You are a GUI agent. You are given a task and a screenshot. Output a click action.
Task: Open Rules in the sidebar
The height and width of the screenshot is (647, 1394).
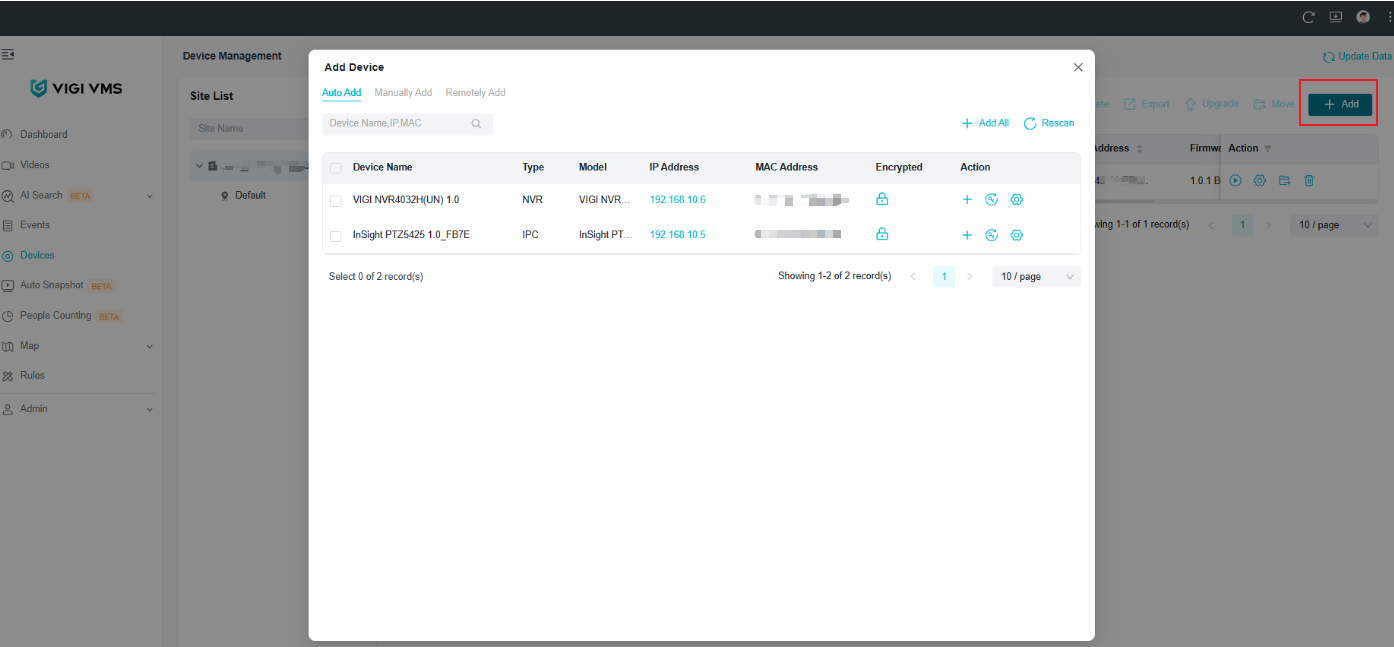click(32, 375)
